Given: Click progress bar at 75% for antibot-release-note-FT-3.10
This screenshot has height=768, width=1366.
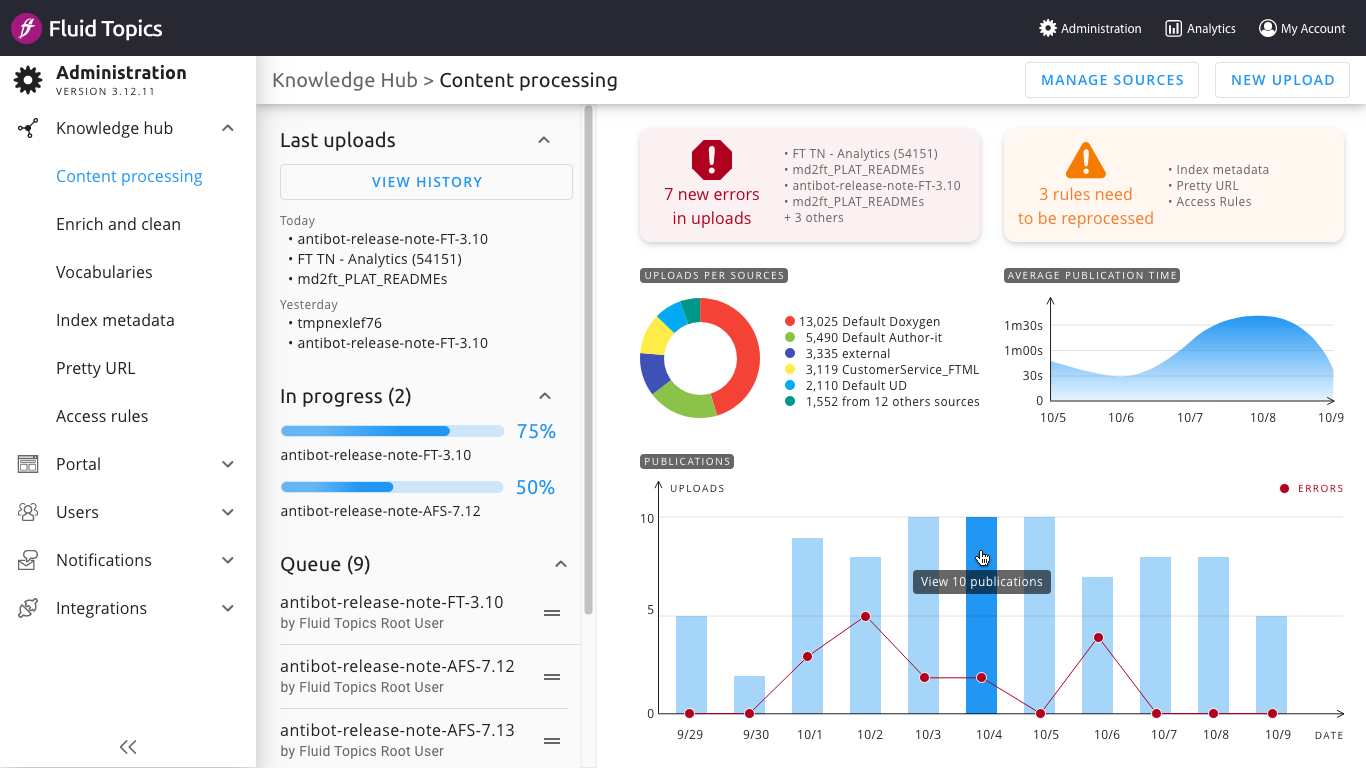Looking at the screenshot, I should [x=392, y=432].
